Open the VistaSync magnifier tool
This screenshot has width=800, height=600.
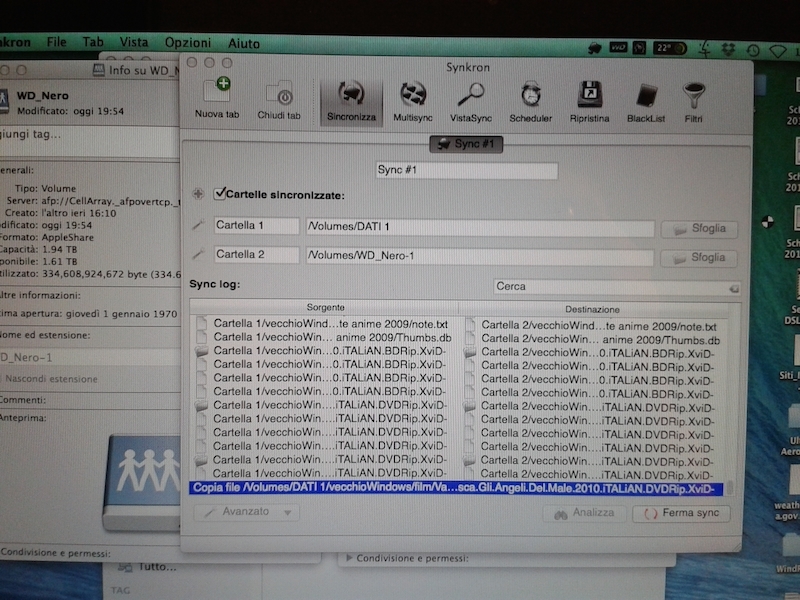point(470,103)
